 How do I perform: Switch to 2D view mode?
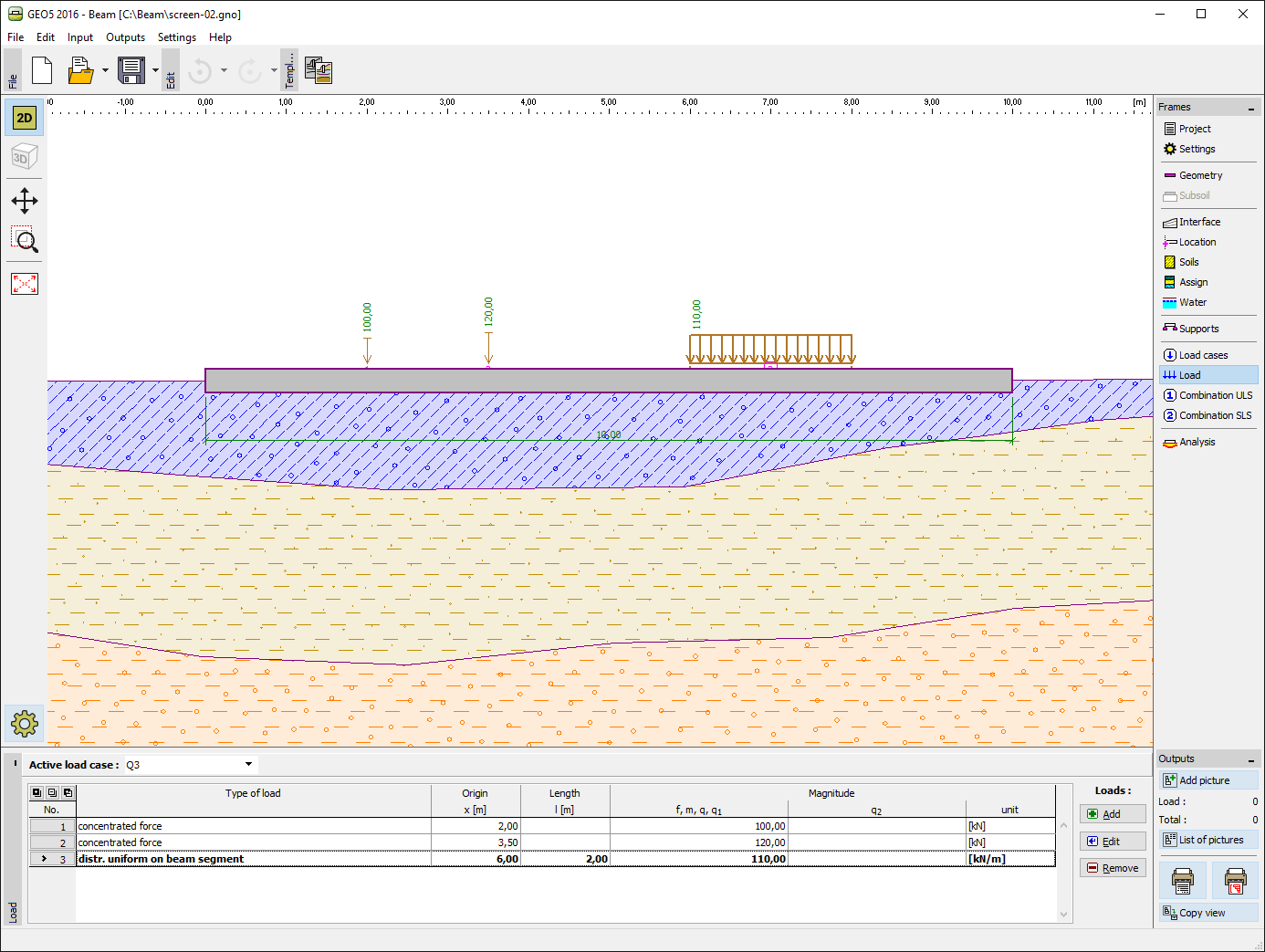tap(25, 118)
